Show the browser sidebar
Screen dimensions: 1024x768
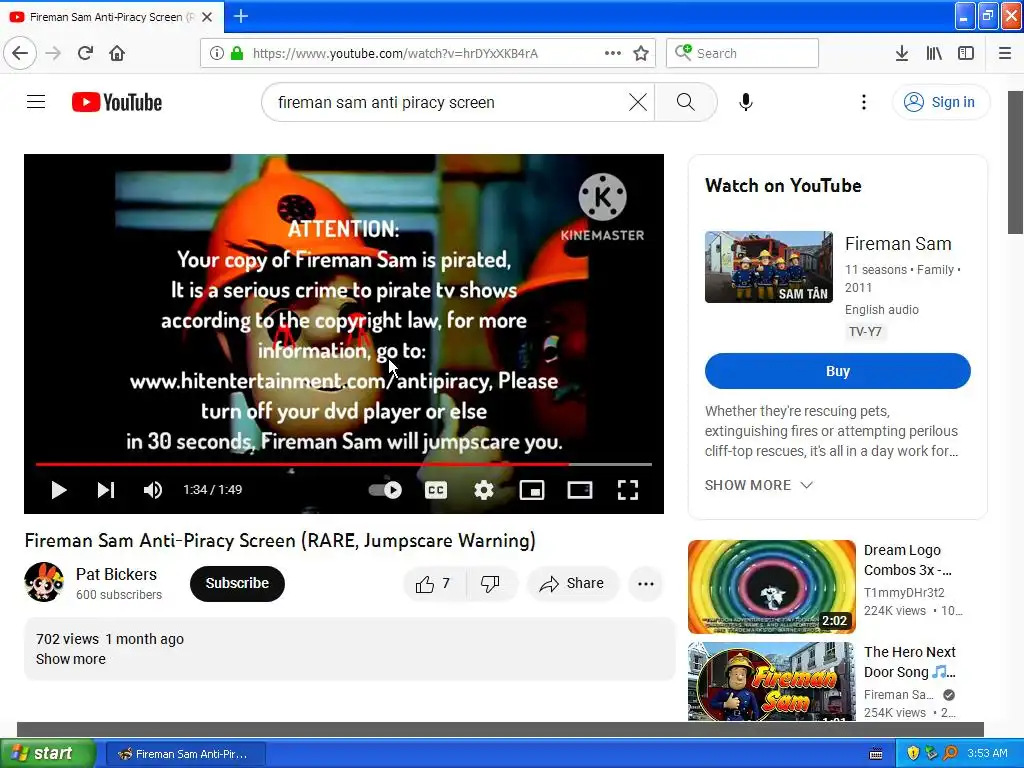click(x=966, y=53)
